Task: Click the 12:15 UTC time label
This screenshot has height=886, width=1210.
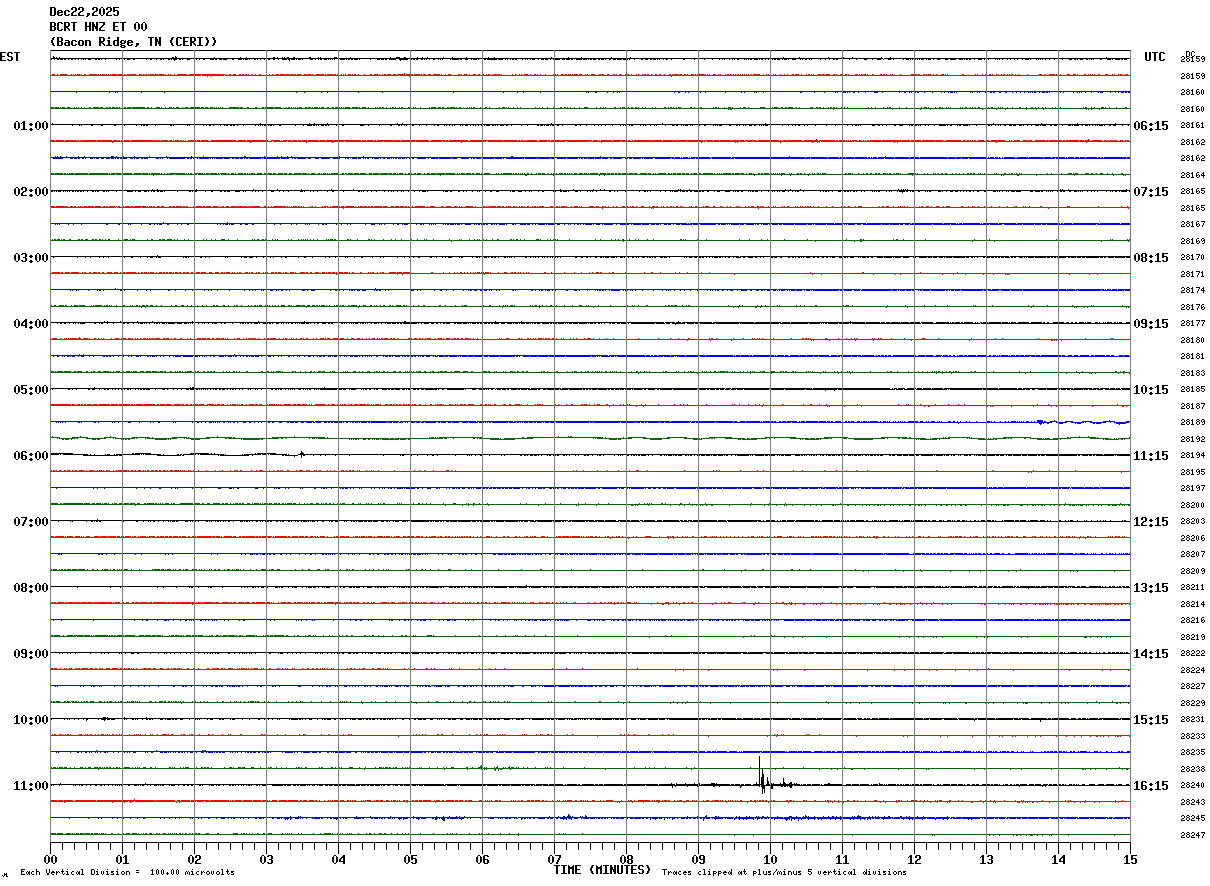Action: click(1151, 522)
